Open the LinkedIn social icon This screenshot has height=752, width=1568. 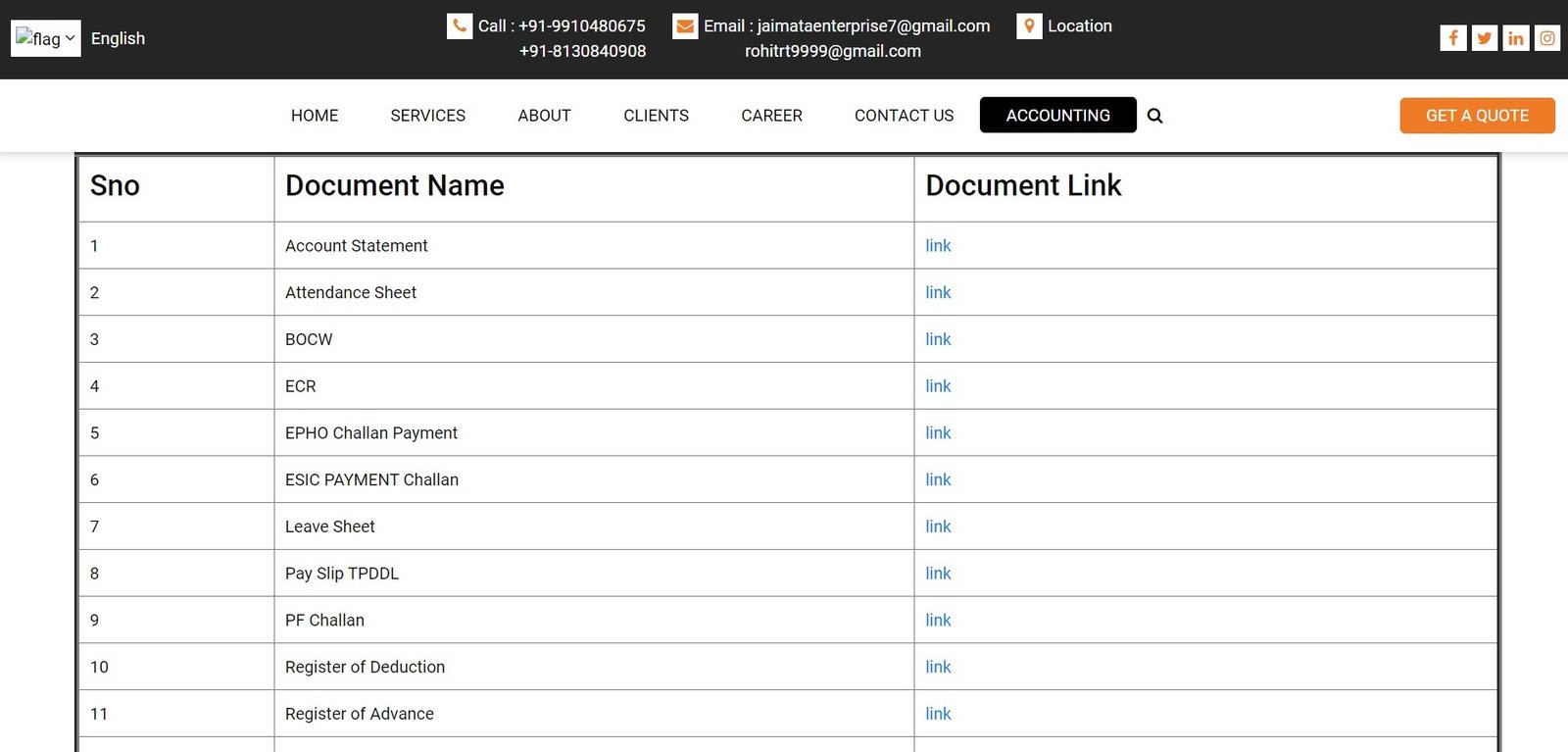pyautogui.click(x=1515, y=38)
